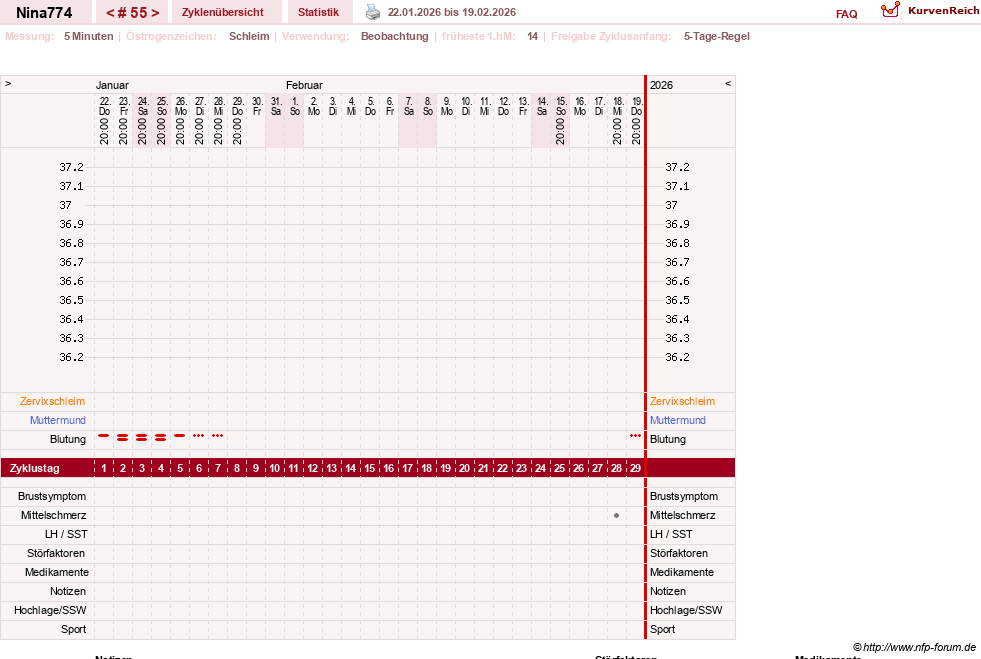Click the Mittelschmerz dot on day 28

point(616,516)
